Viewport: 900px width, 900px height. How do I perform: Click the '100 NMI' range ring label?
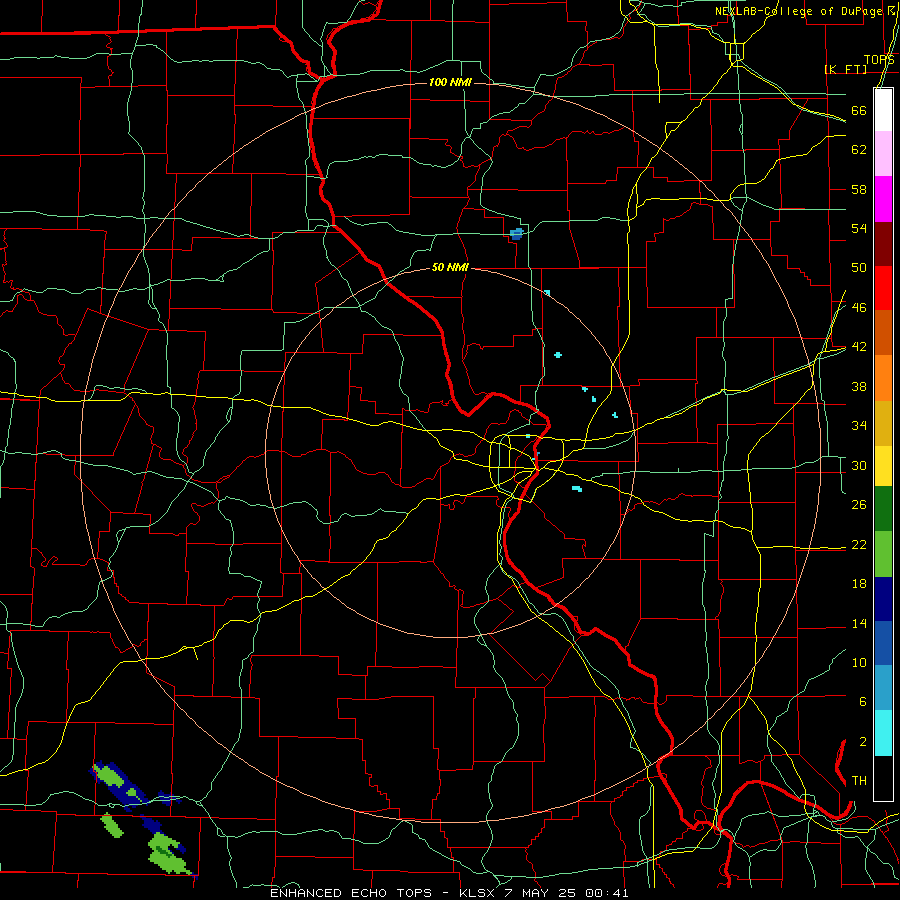click(x=450, y=83)
